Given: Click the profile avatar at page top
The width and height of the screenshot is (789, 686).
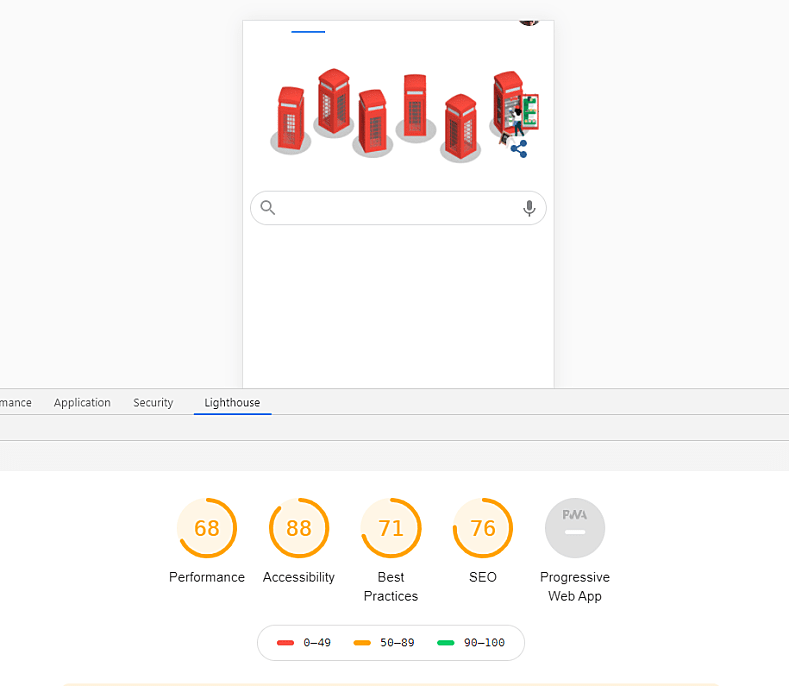Looking at the screenshot, I should [x=529, y=22].
